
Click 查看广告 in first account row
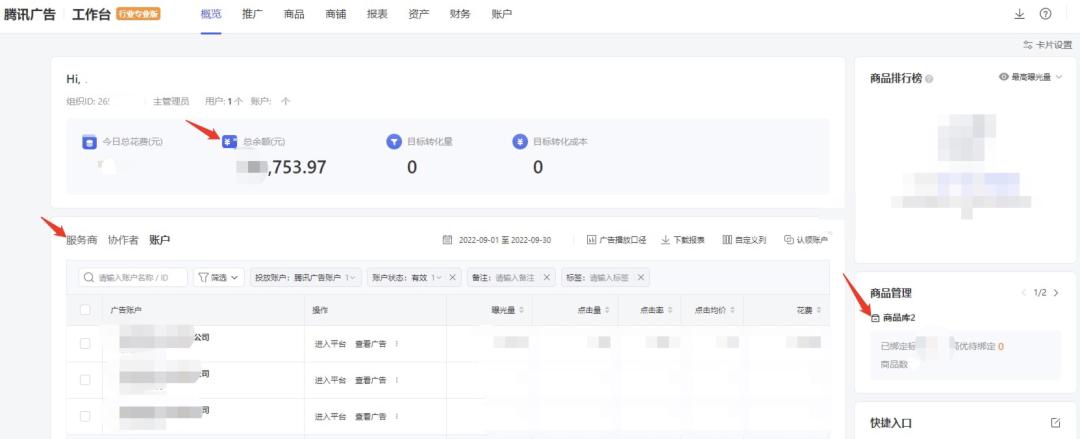point(371,343)
